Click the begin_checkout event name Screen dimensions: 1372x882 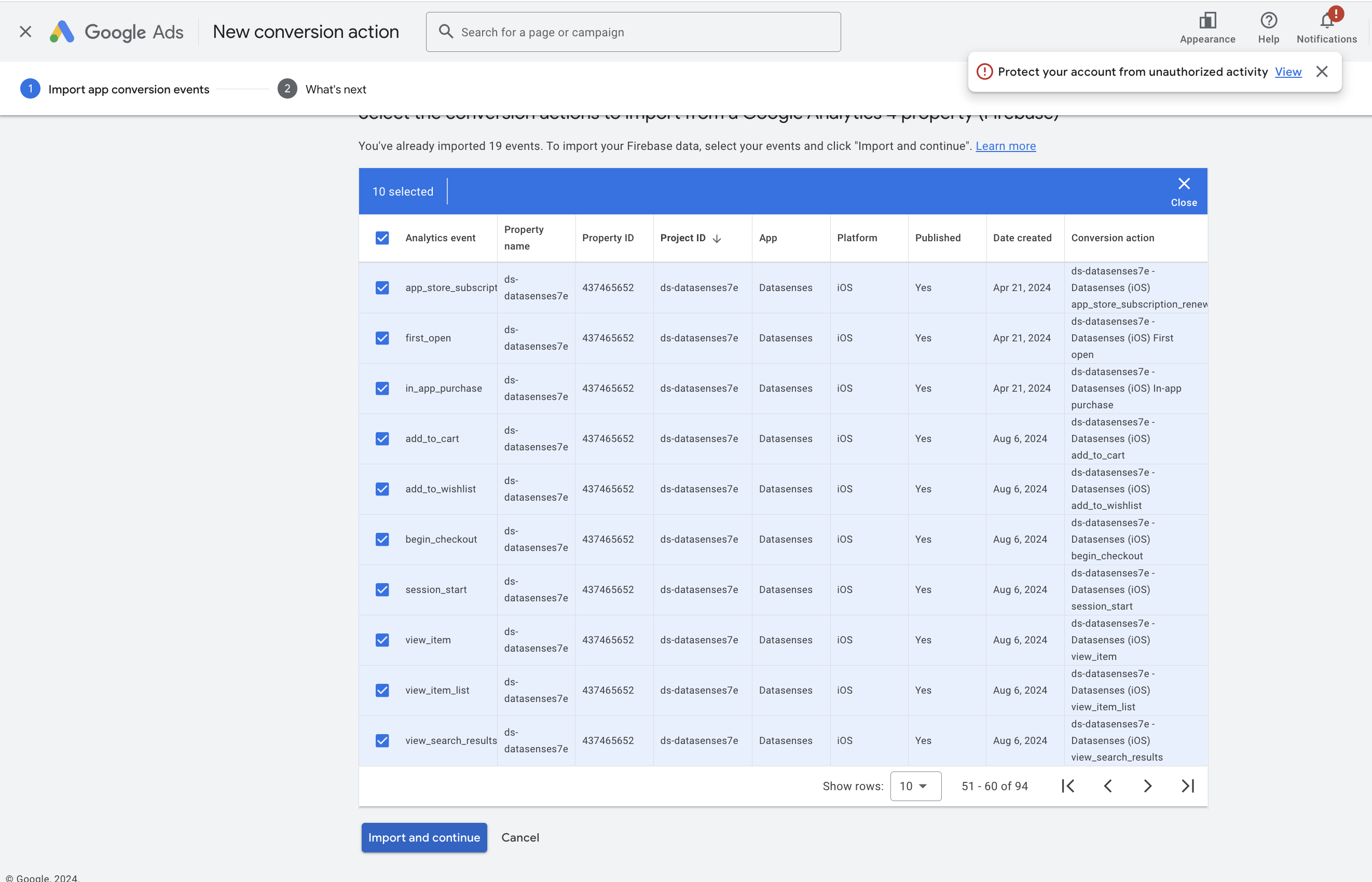tap(441, 540)
